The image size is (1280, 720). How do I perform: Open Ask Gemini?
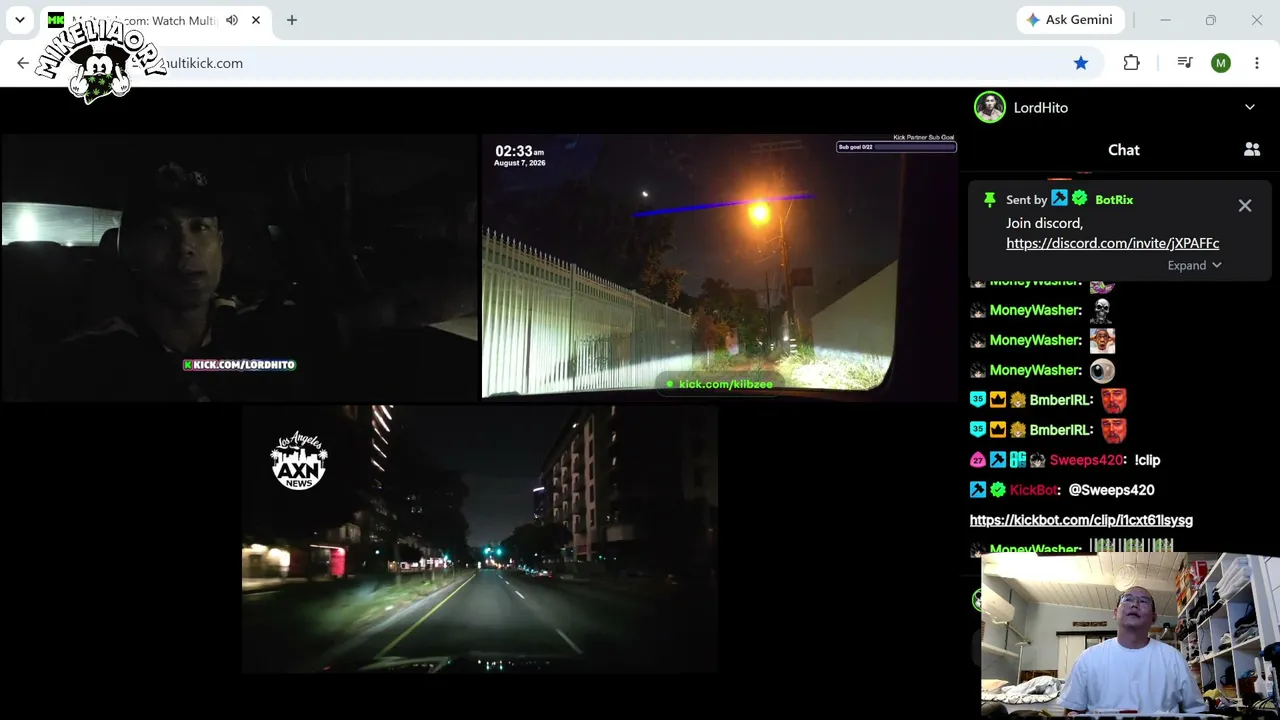pyautogui.click(x=1070, y=20)
